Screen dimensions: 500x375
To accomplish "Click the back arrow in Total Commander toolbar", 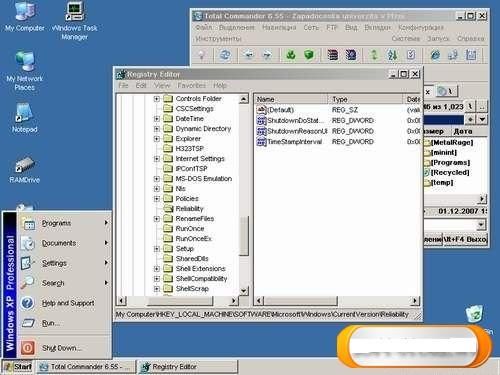I will (x=248, y=55).
